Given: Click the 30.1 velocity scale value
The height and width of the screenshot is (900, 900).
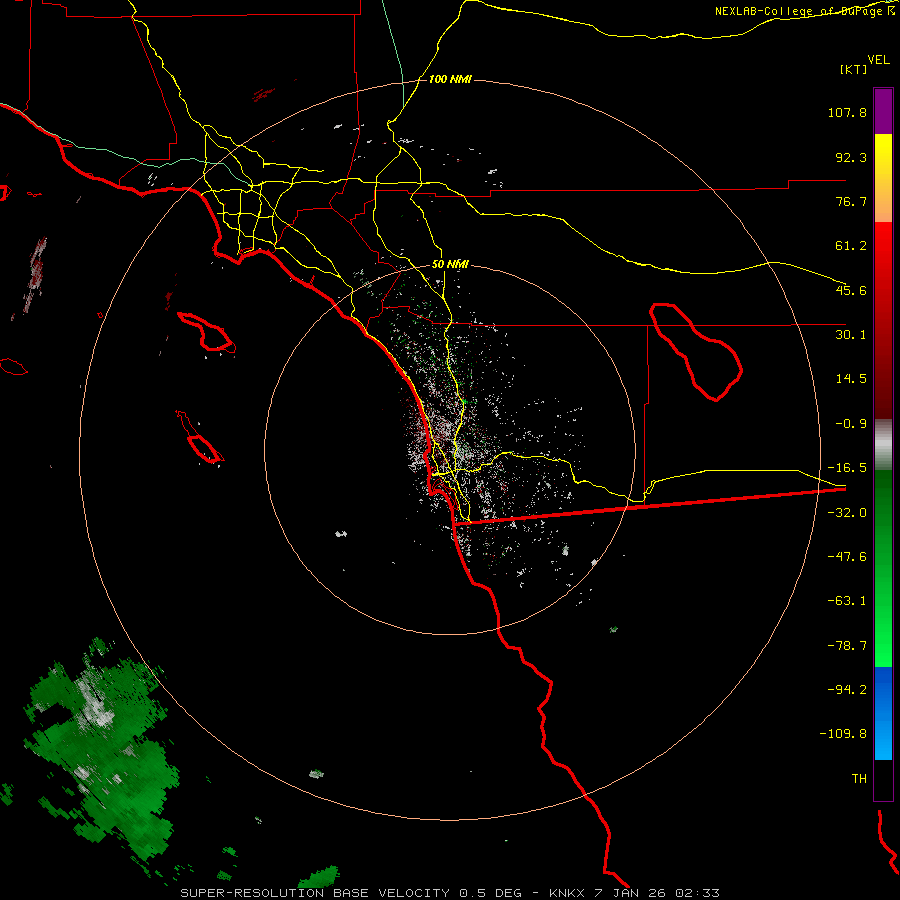Looking at the screenshot, I should click(851, 335).
